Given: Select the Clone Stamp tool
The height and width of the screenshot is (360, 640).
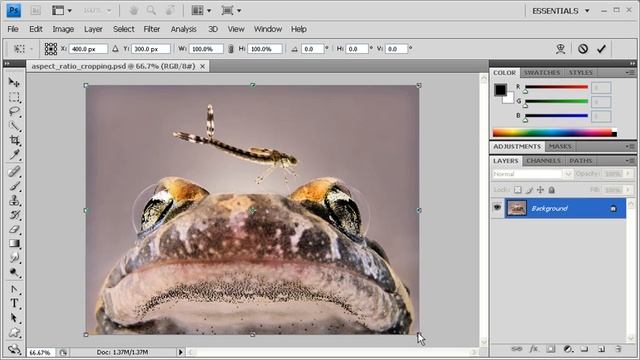Looking at the screenshot, I should pyautogui.click(x=14, y=200).
